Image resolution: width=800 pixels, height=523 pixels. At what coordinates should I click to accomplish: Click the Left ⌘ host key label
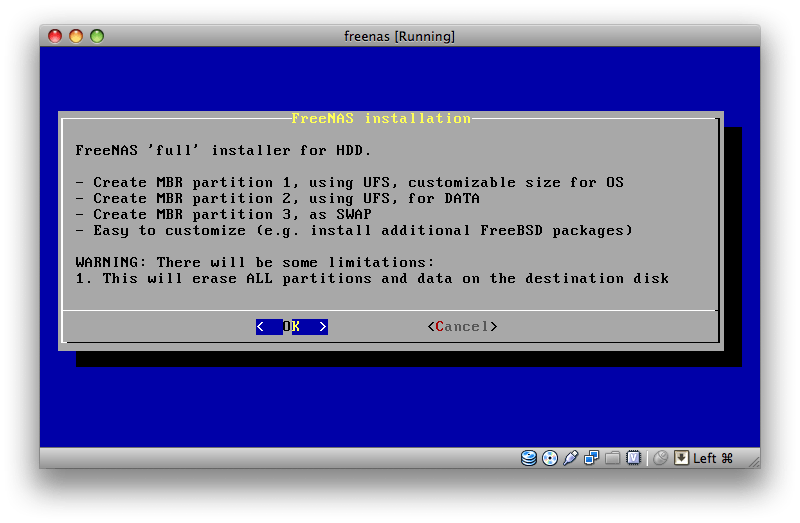[x=713, y=458]
